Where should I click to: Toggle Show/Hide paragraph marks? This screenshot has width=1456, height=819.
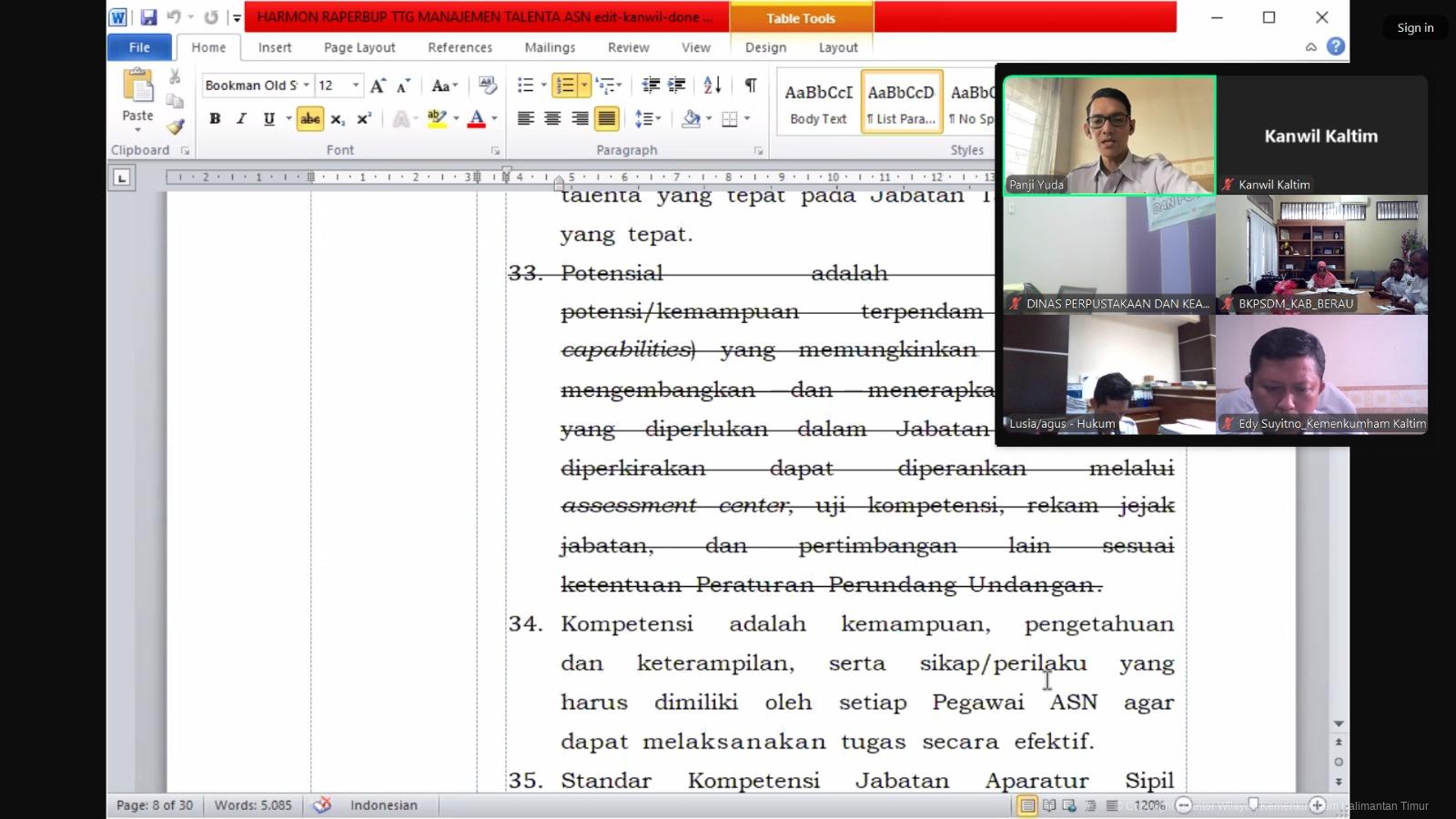click(751, 86)
